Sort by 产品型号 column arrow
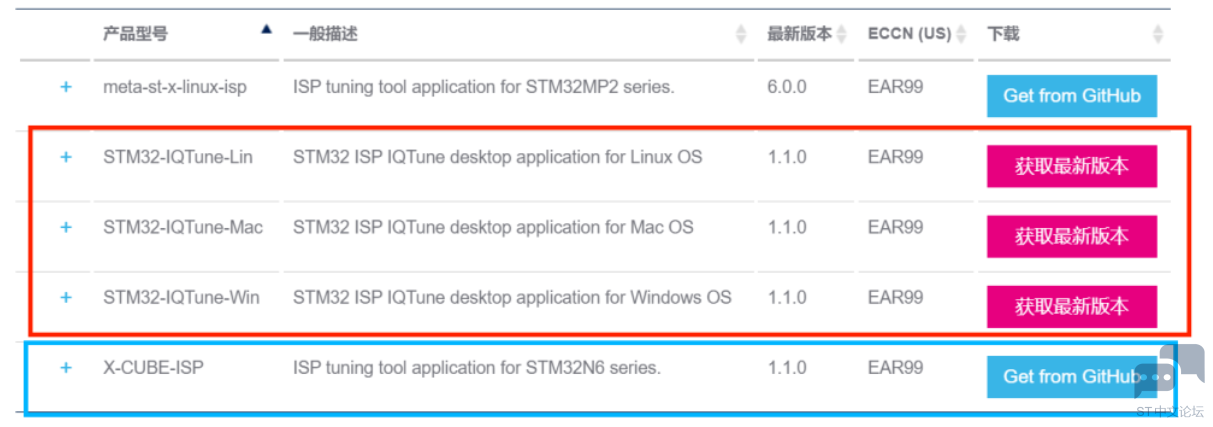 (x=266, y=30)
